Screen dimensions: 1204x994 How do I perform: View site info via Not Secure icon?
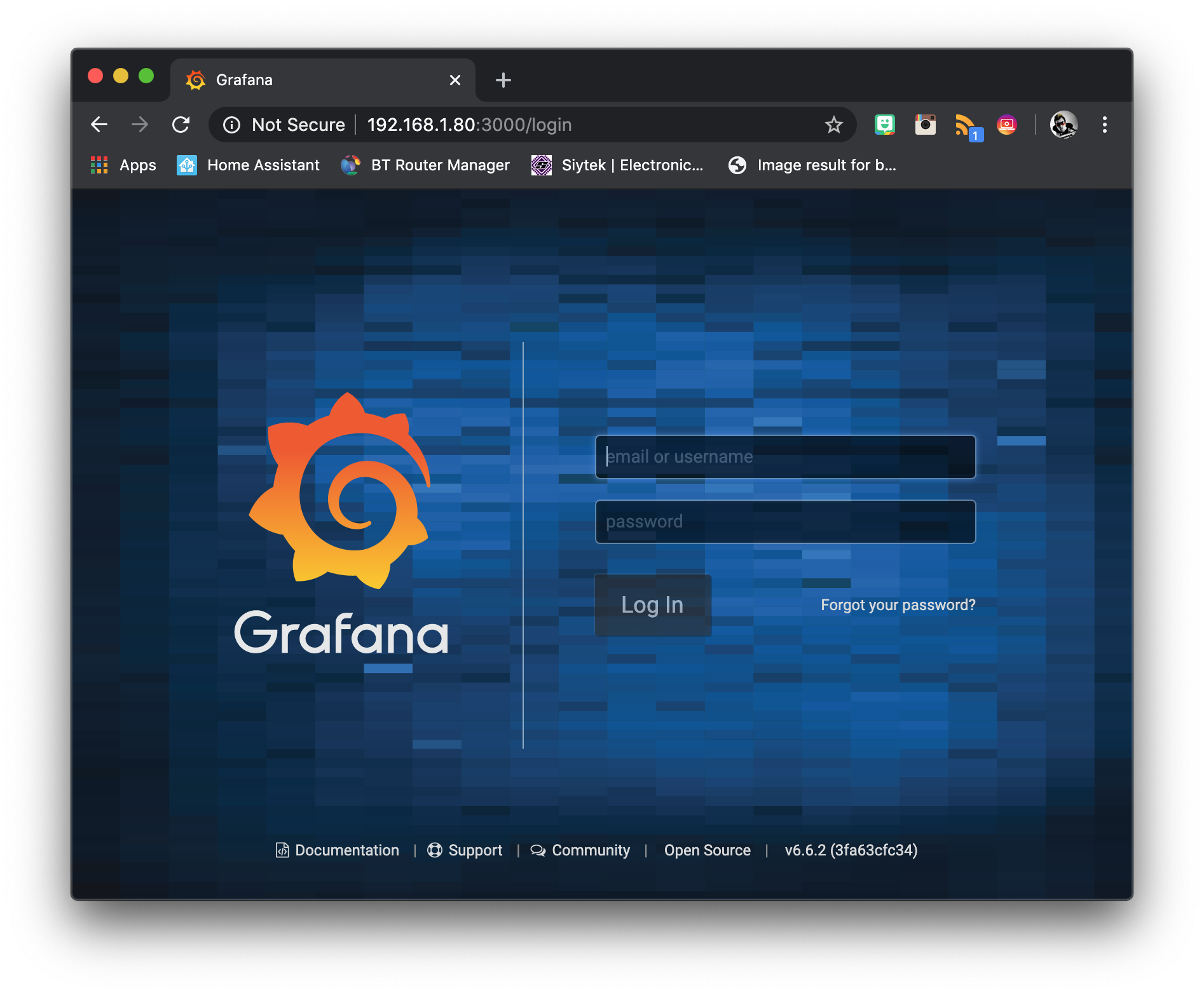pos(232,125)
